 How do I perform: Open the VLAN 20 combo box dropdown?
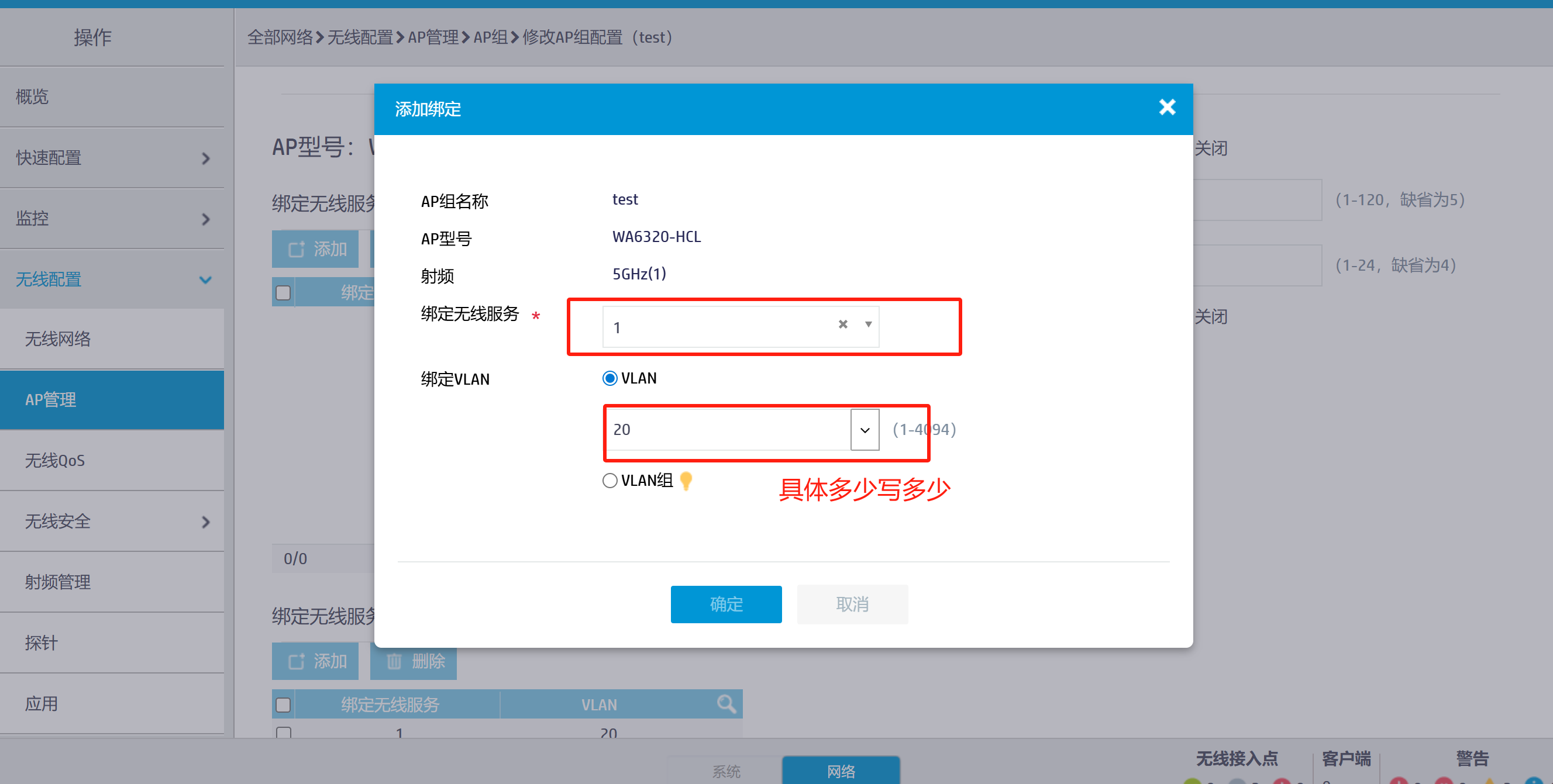coord(865,430)
